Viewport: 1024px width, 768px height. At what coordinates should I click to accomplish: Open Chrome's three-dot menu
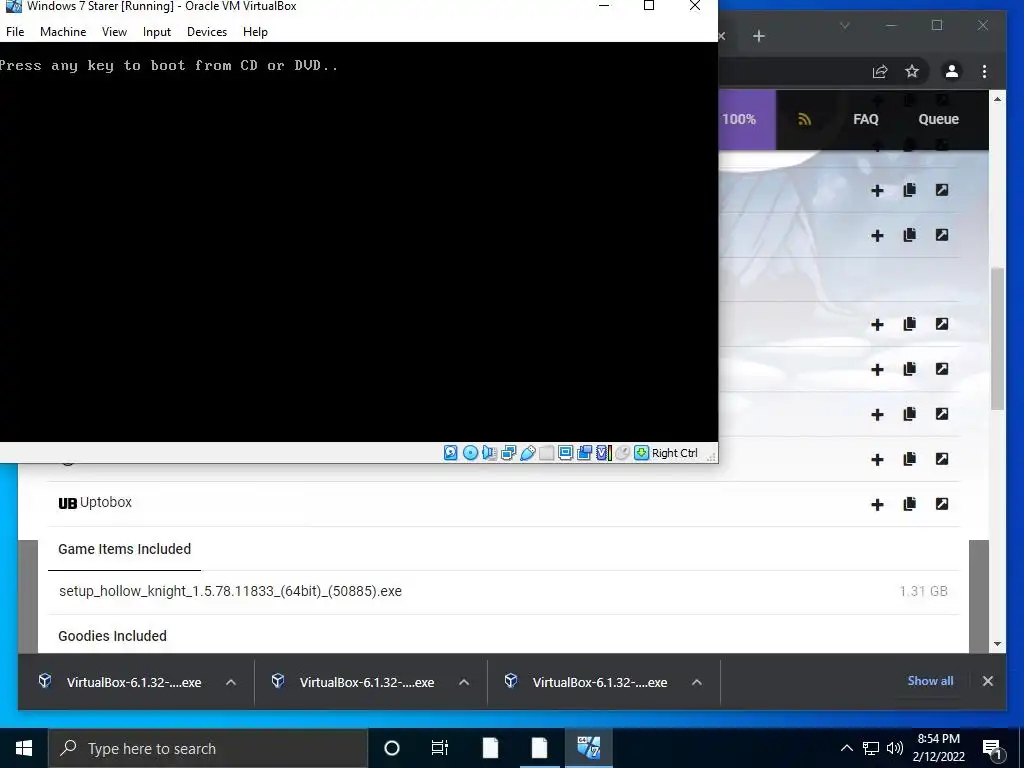click(x=984, y=71)
